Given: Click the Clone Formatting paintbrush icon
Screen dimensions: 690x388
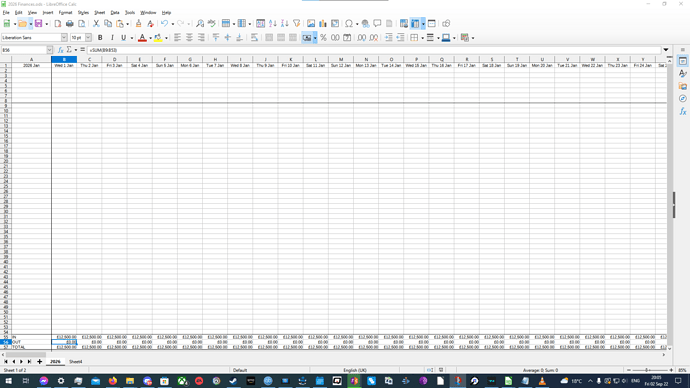Looking at the screenshot, I should [x=139, y=23].
